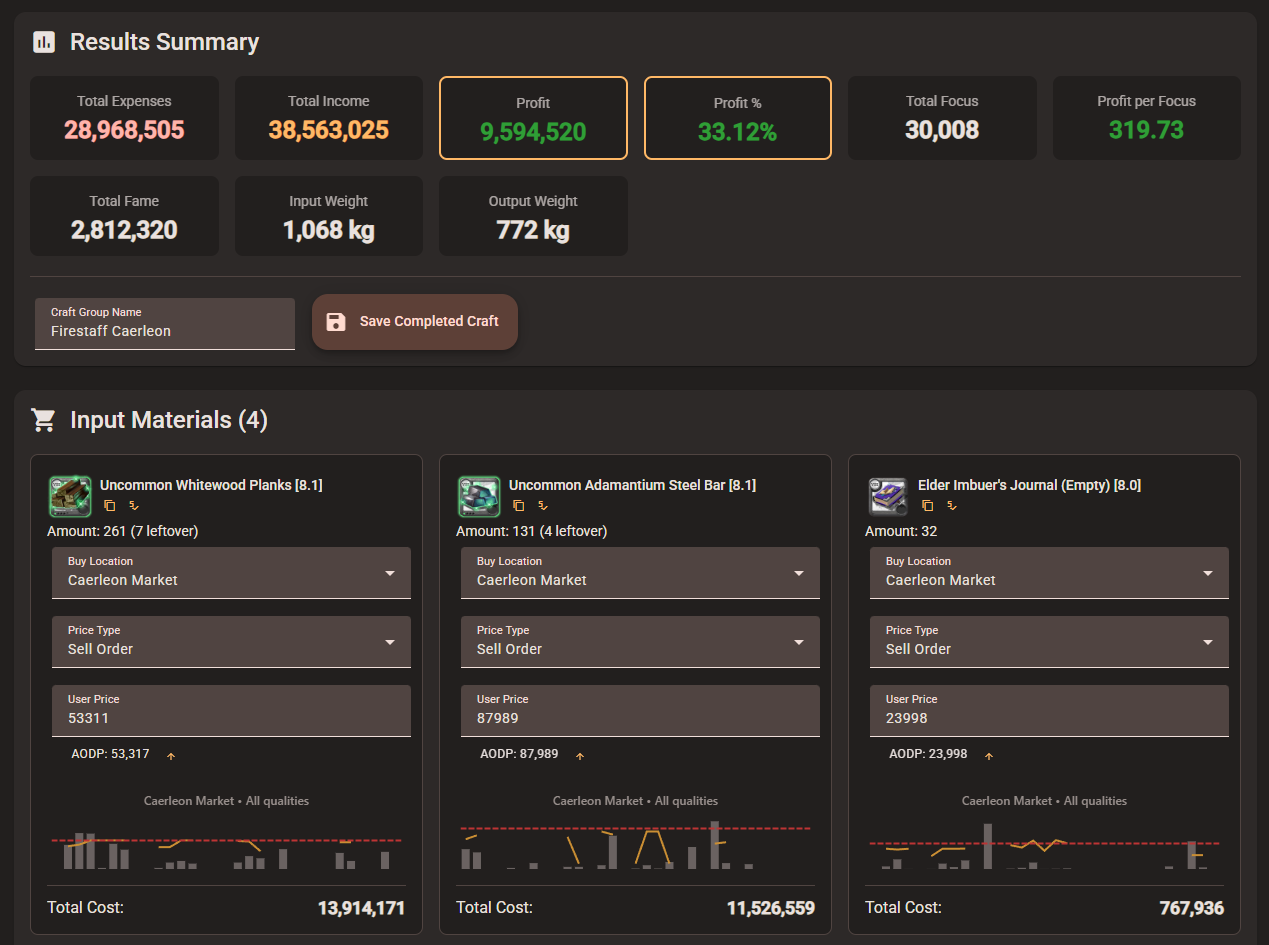This screenshot has width=1269, height=945.
Task: Click the crafting-tree icon beside Whitewood Planks copy icon
Action: pos(134,506)
